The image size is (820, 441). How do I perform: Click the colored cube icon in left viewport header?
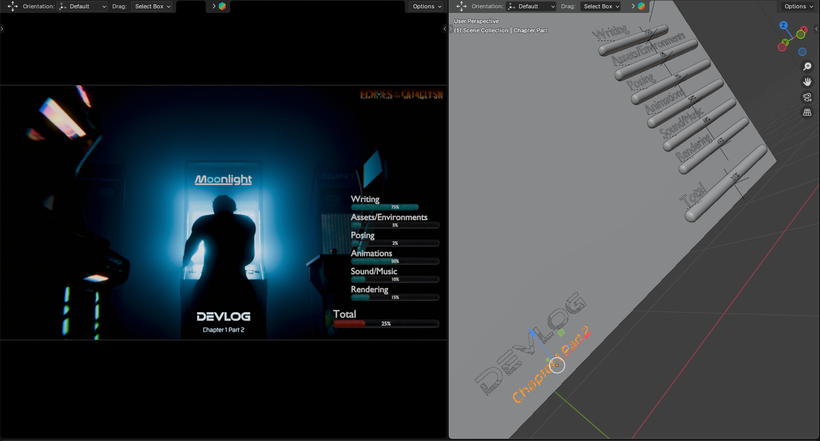222,6
